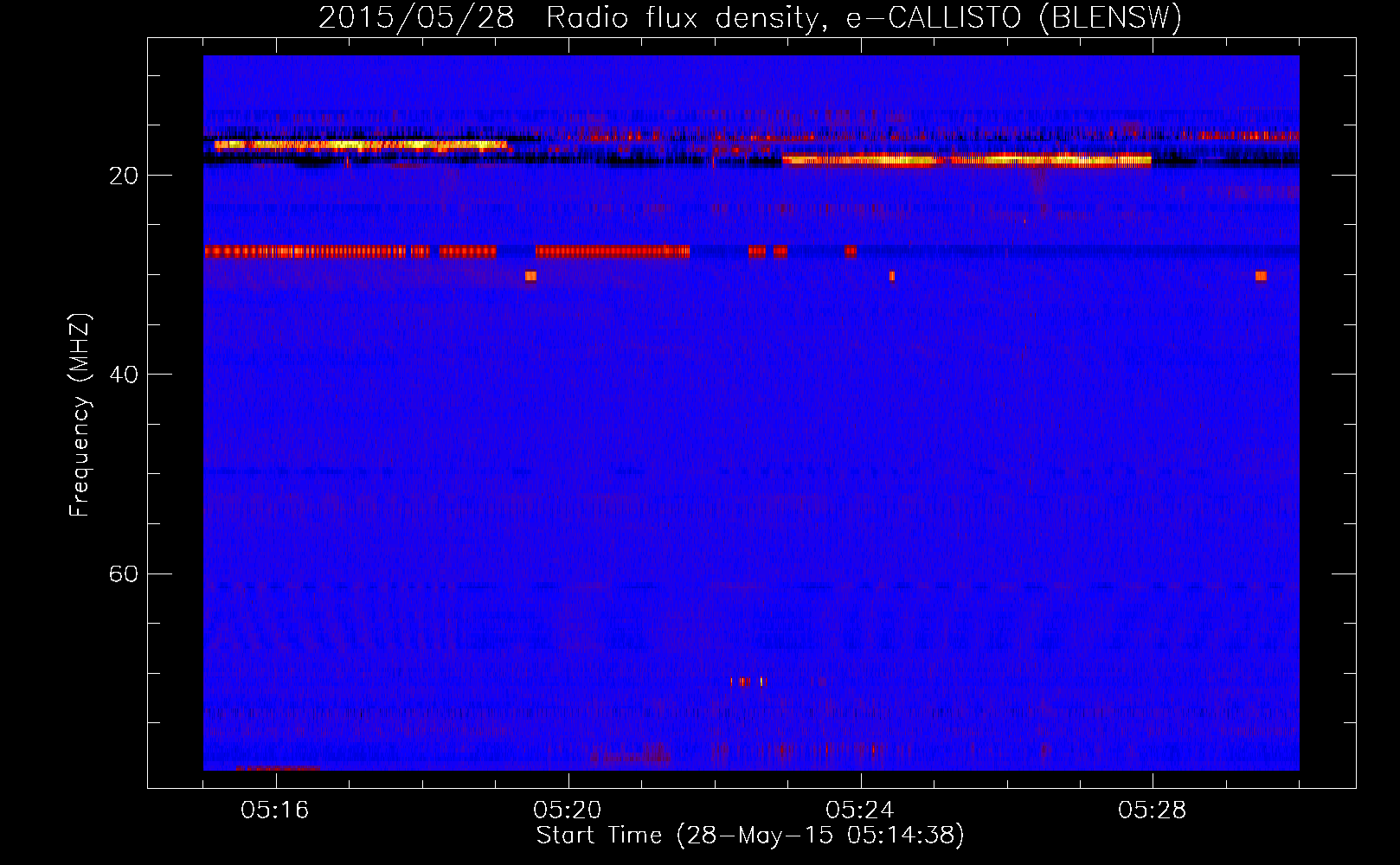Viewport: 1400px width, 865px height.
Task: Click the 05:28 time tick label
Action: pyautogui.click(x=1153, y=811)
